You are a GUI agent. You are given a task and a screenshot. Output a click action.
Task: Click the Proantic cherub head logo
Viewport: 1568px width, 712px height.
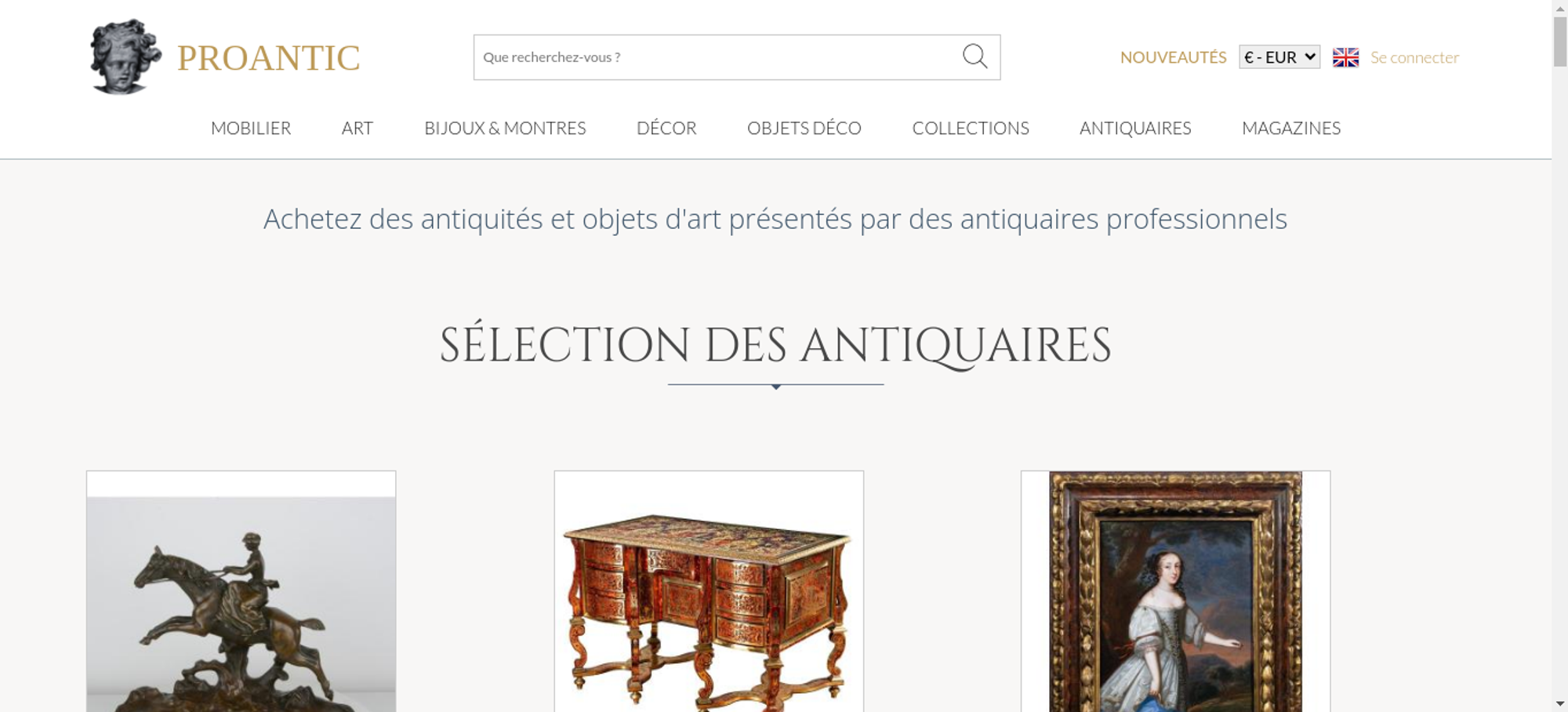click(125, 56)
